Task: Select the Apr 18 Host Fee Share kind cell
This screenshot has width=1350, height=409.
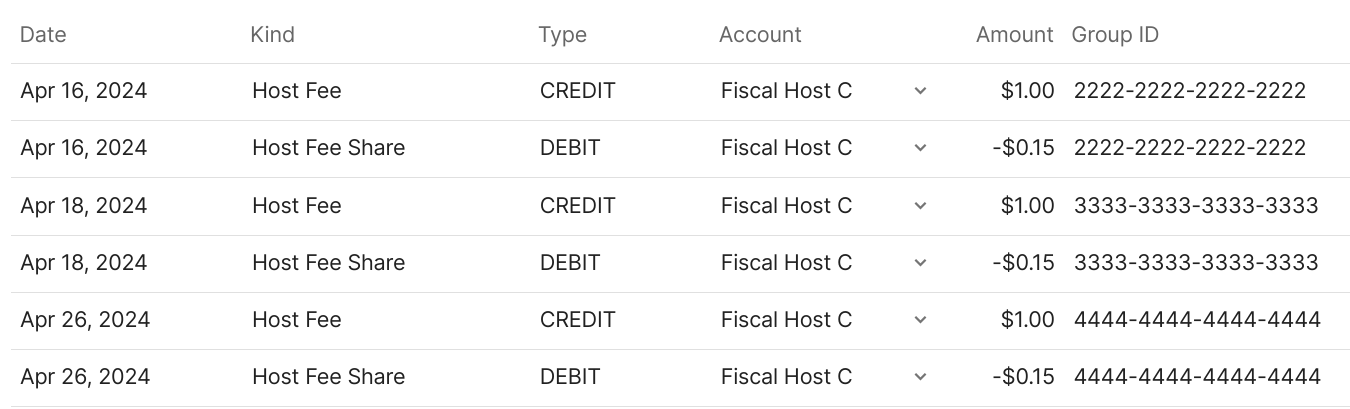Action: 328,263
